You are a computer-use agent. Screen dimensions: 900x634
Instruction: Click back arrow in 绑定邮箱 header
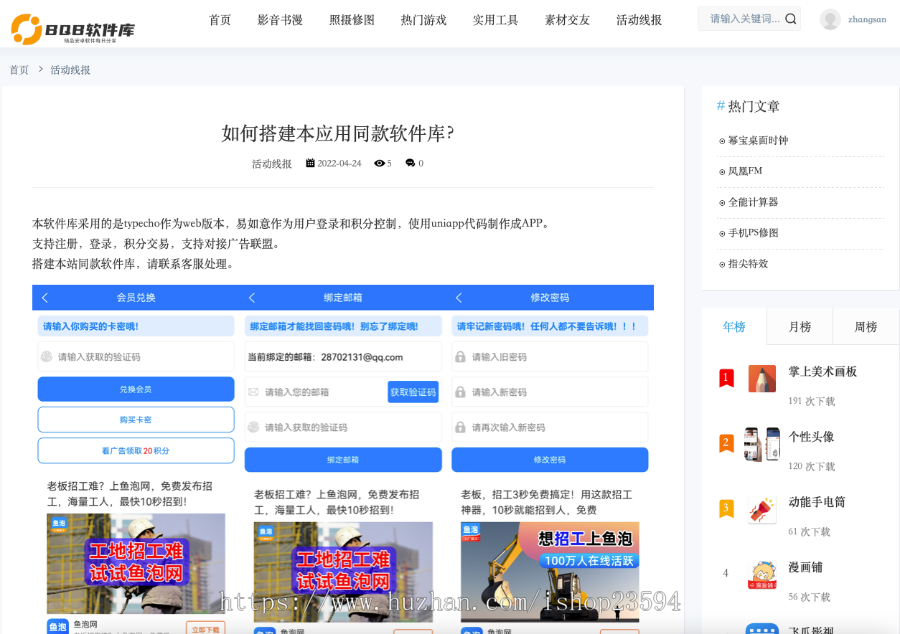pyautogui.click(x=251, y=298)
